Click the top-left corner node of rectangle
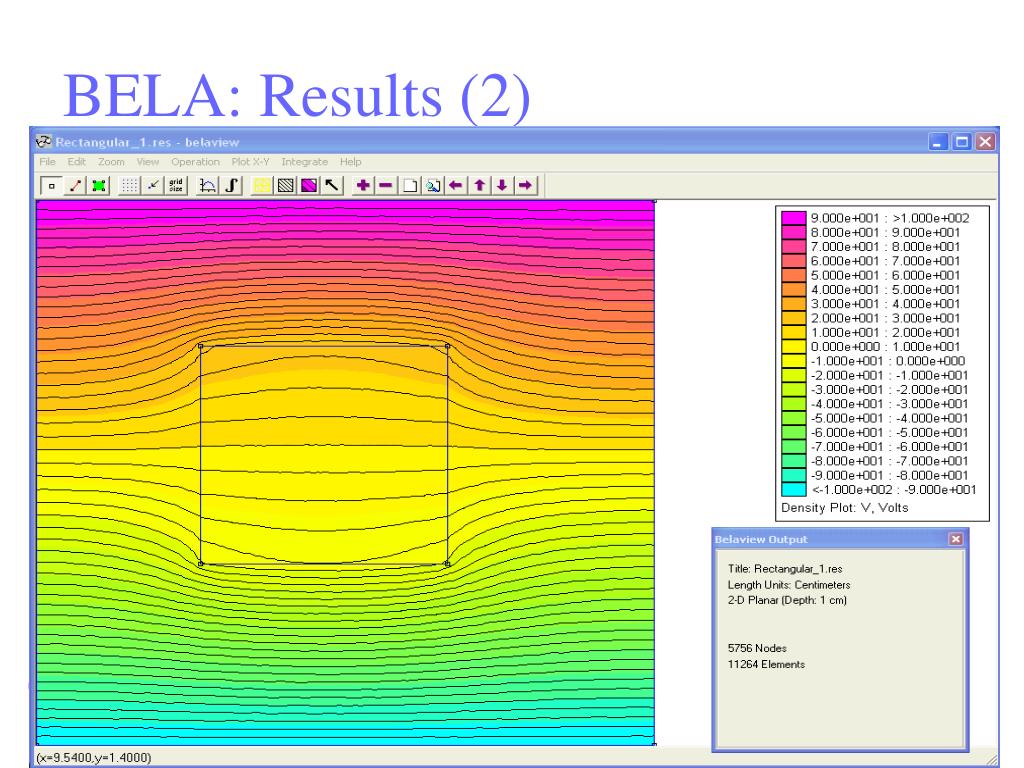The height and width of the screenshot is (768, 1024). [200, 346]
